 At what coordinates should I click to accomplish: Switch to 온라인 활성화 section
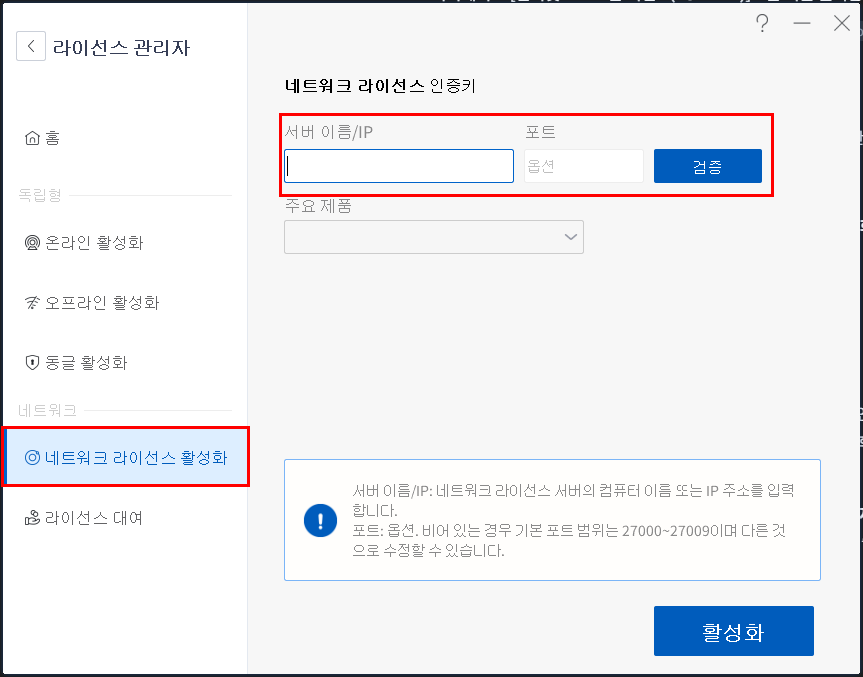[x=95, y=242]
